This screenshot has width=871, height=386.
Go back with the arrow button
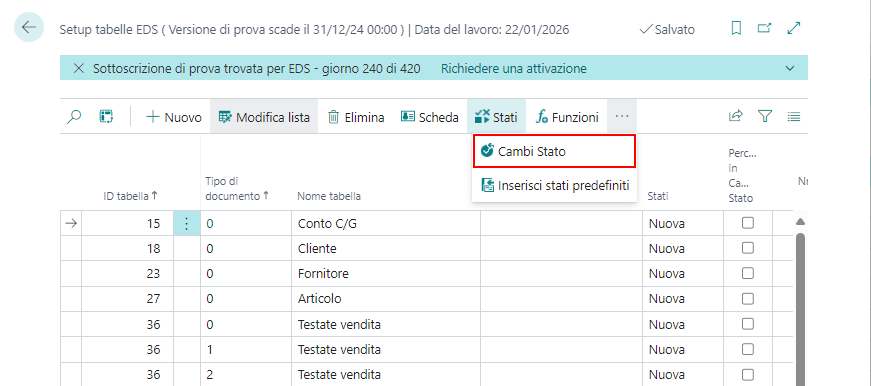click(x=29, y=28)
